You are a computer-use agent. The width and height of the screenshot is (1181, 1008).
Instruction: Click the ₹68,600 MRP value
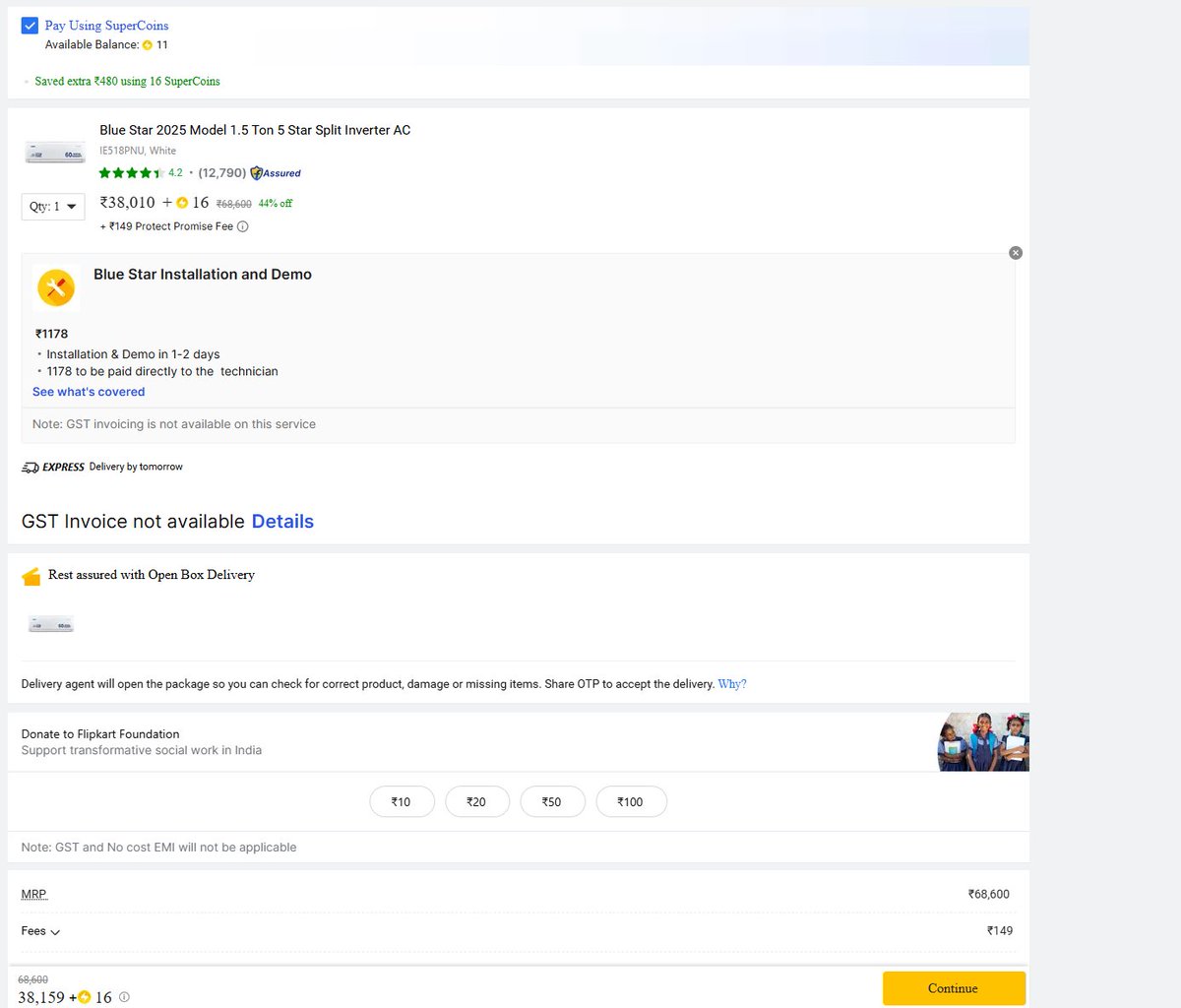[988, 895]
